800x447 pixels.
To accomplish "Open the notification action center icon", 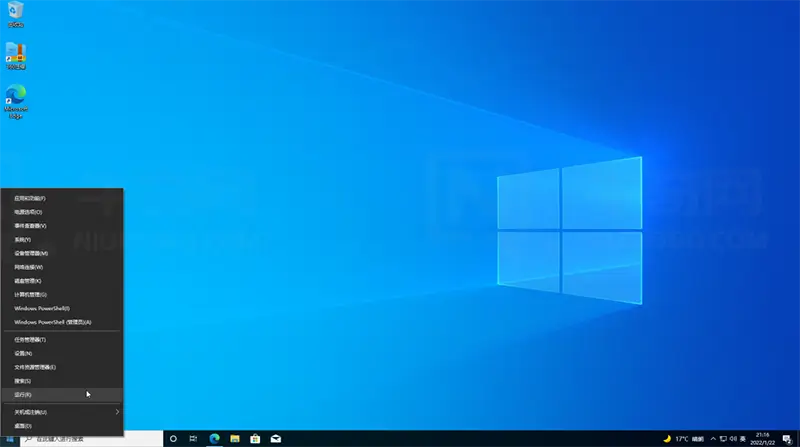I will click(787, 439).
